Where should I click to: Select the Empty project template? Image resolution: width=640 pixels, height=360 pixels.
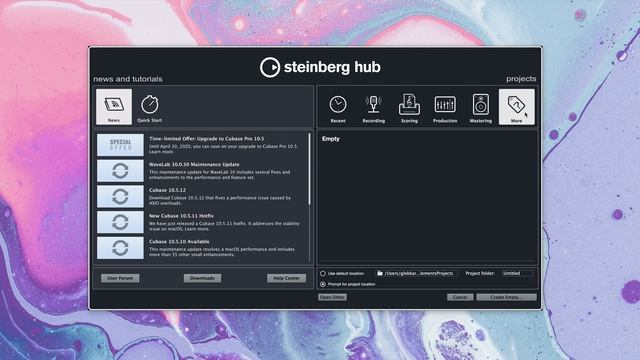coord(331,139)
